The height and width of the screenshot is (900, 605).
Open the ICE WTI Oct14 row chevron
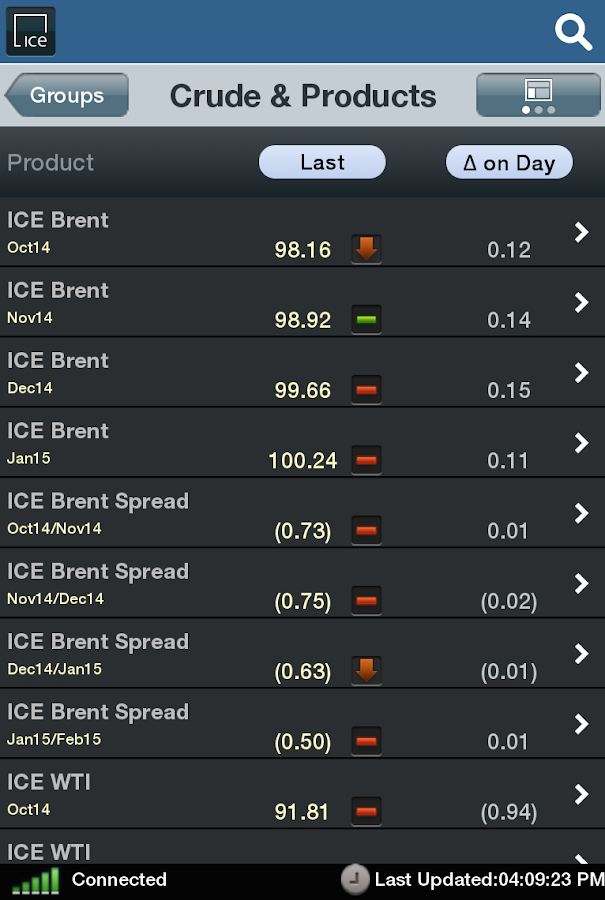pos(581,795)
